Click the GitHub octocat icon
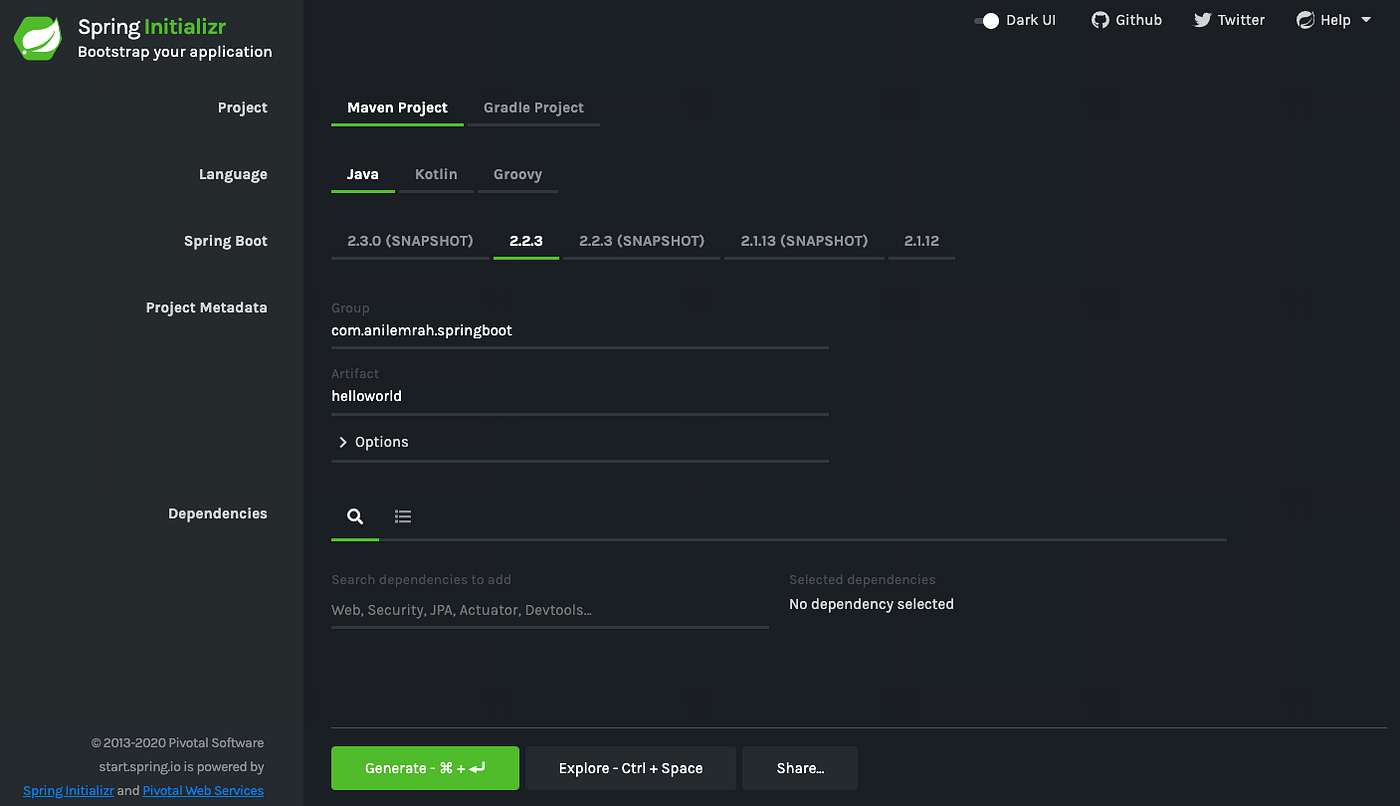This screenshot has width=1400, height=806. pyautogui.click(x=1100, y=20)
